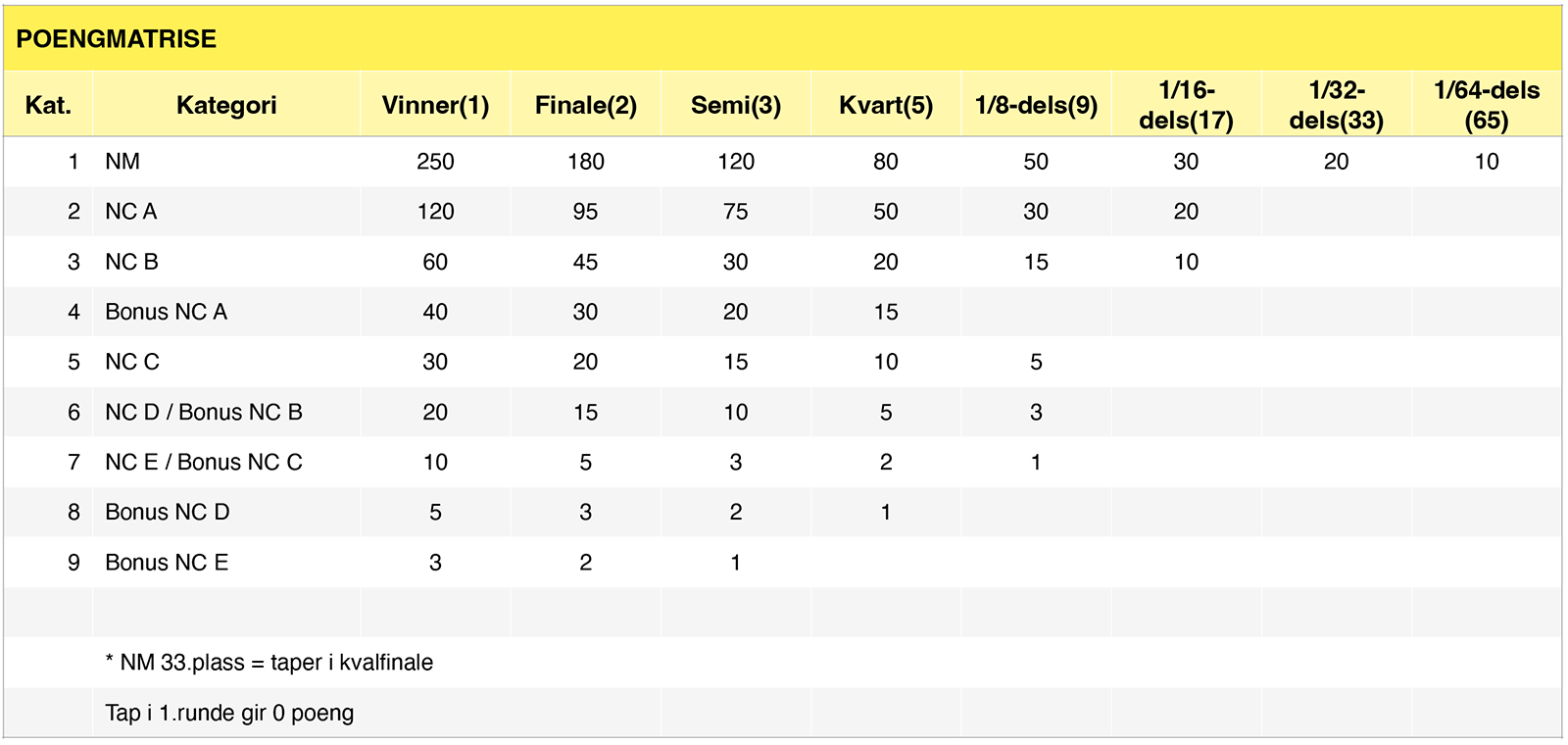1568x745 pixels.
Task: Select the NM finale value 180
Action: coord(585,162)
